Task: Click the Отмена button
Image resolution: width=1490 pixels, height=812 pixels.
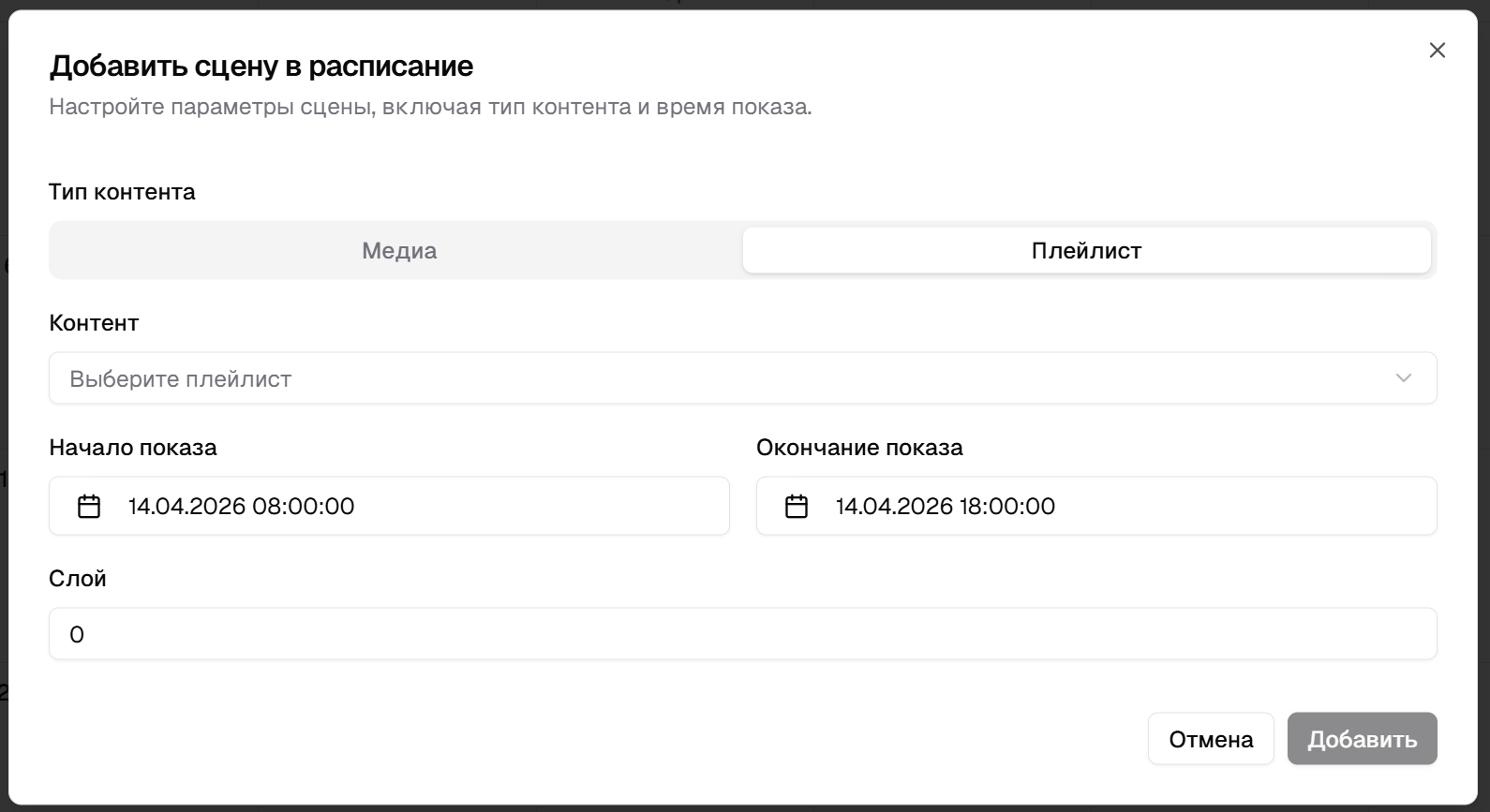Action: [1211, 739]
